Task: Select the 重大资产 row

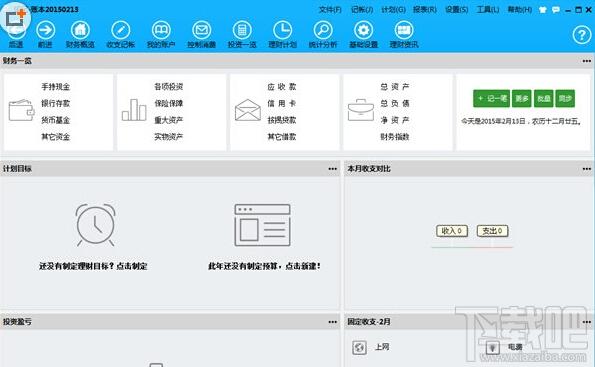Action: [168, 120]
